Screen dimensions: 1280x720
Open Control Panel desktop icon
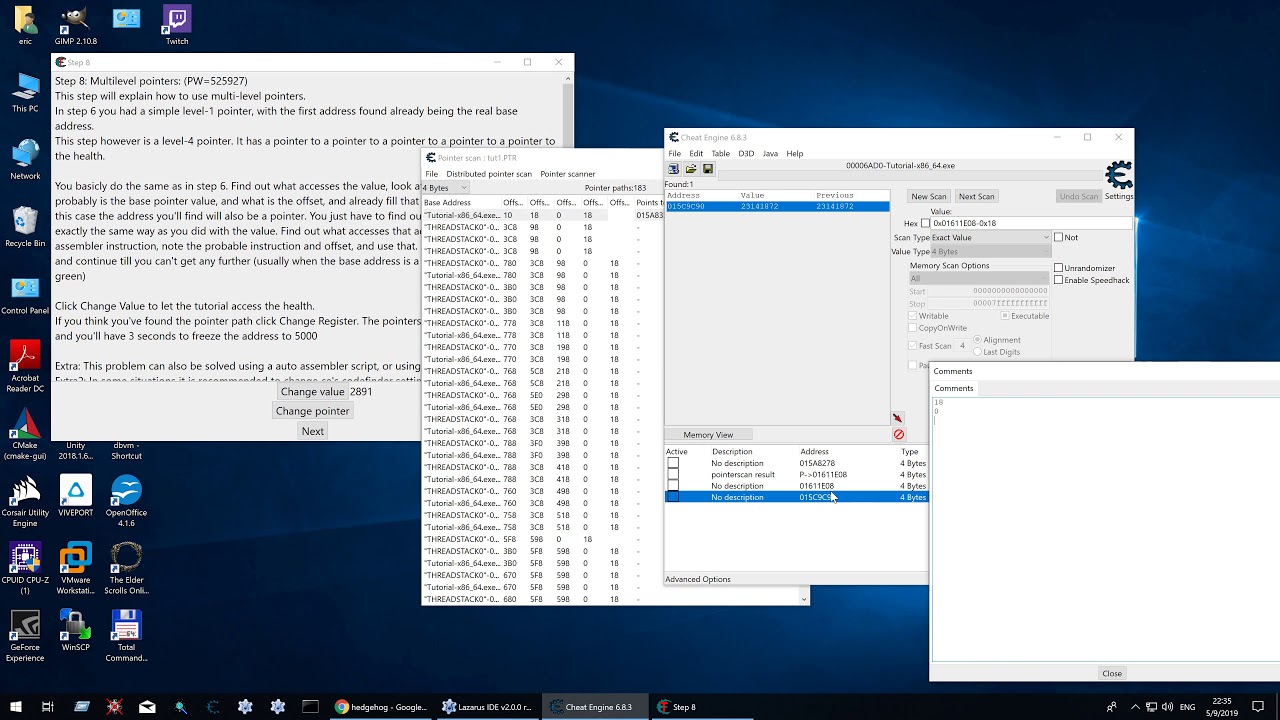(x=25, y=295)
